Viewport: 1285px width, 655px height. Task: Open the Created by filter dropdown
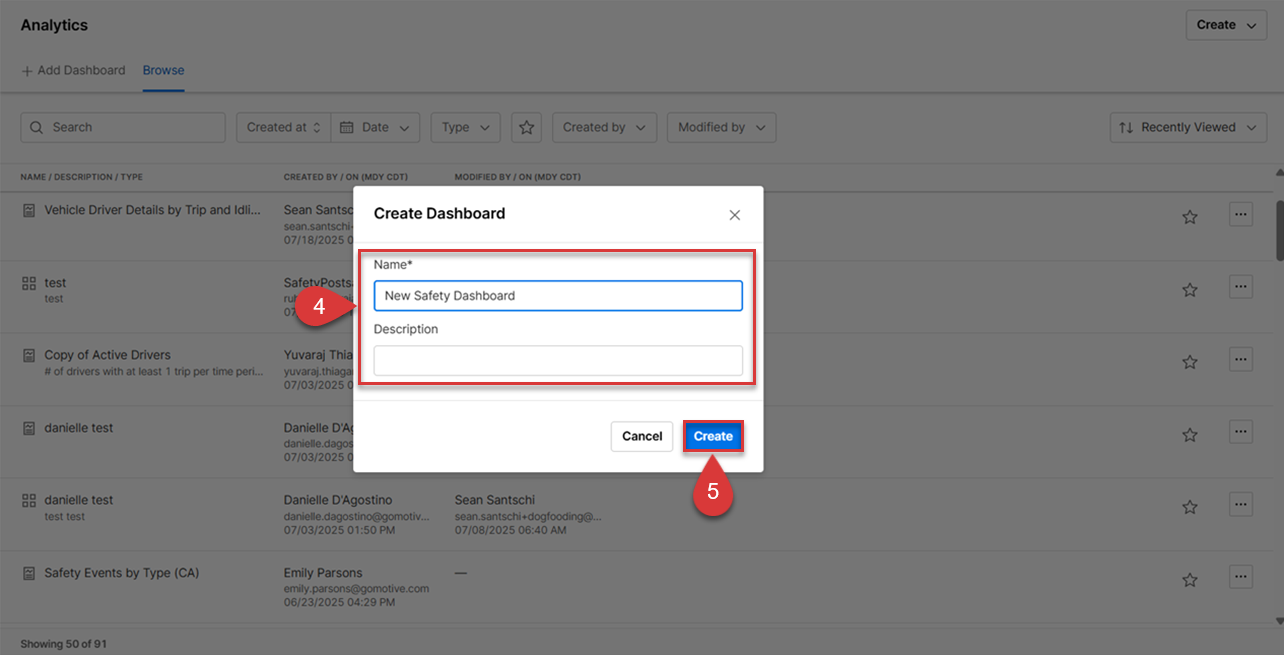click(x=604, y=127)
